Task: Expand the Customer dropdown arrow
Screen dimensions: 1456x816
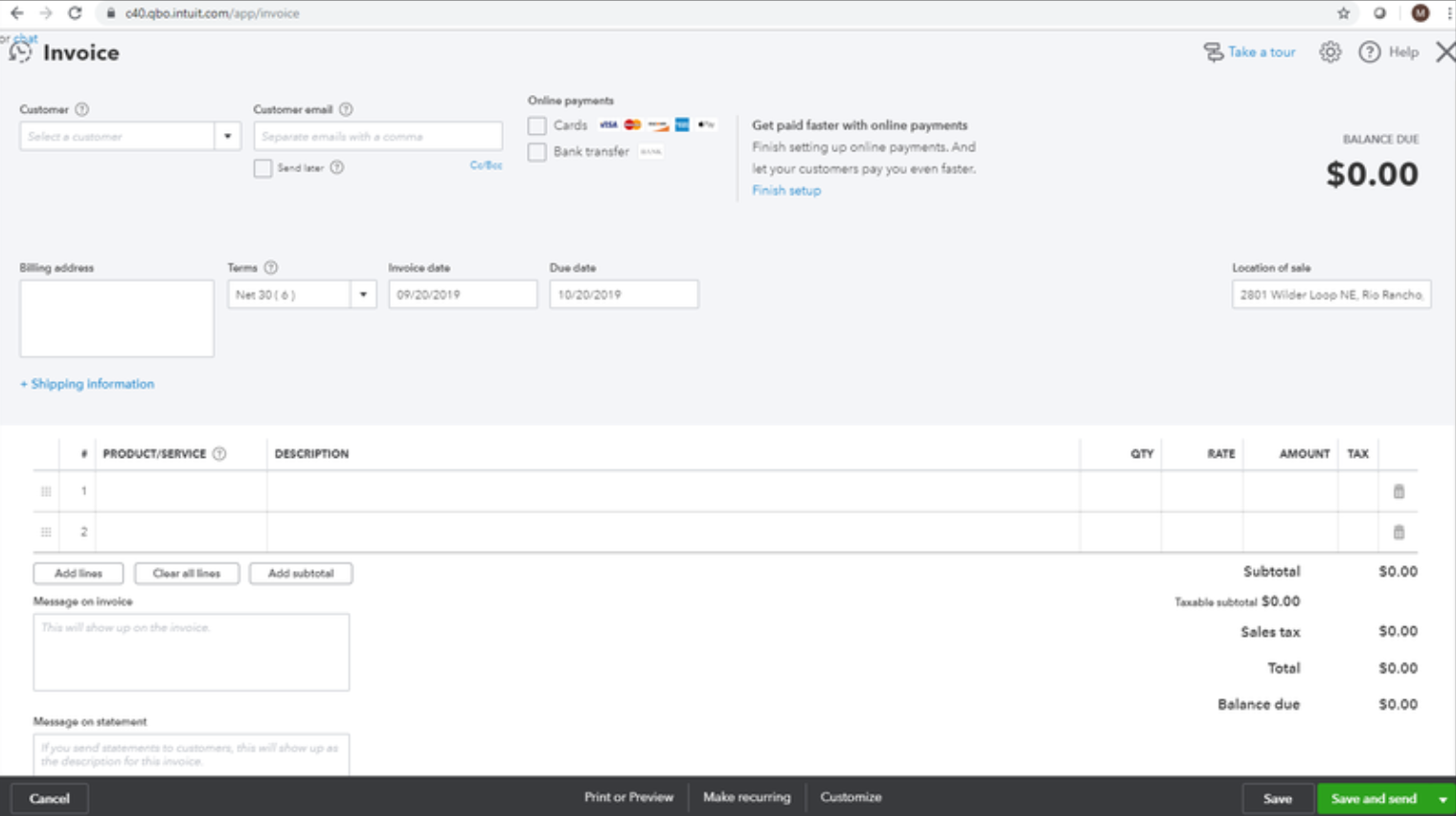Action: pos(228,136)
